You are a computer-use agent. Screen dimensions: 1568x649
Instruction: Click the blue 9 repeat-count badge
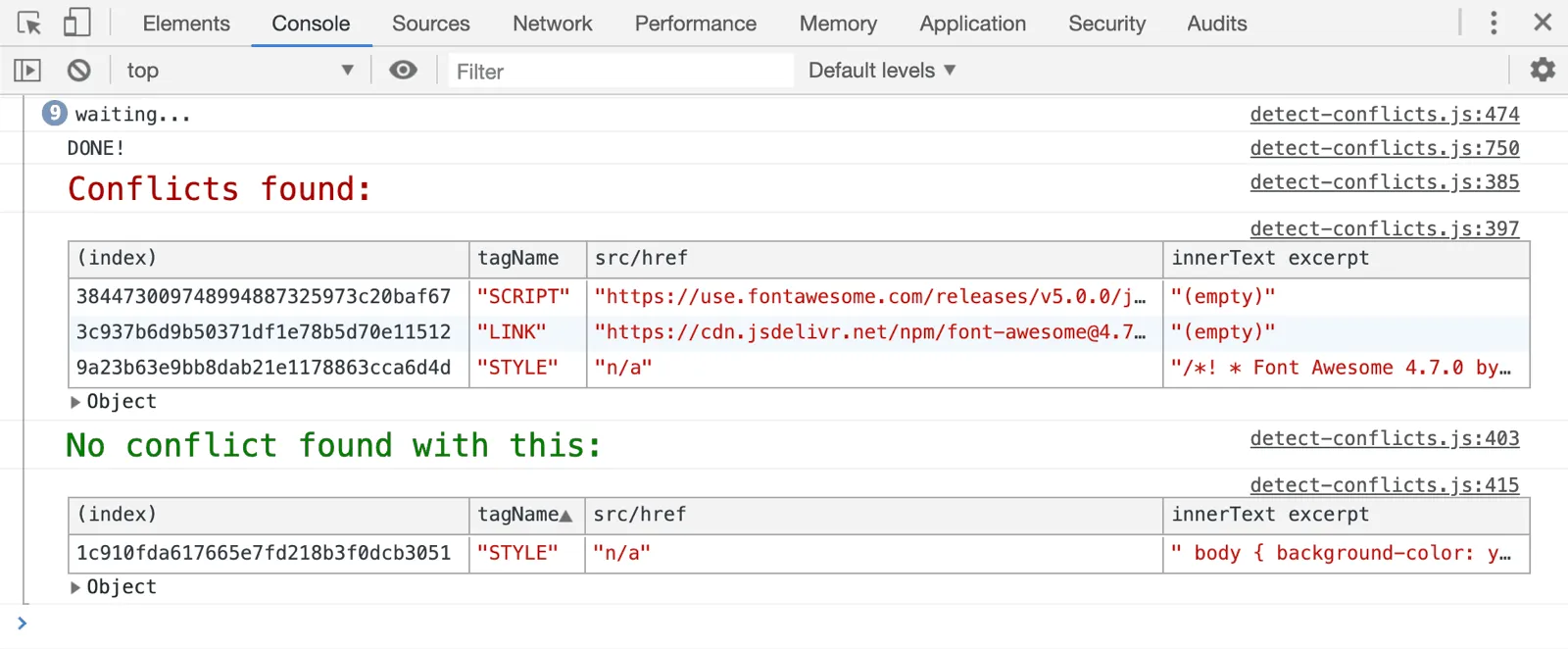[x=55, y=114]
